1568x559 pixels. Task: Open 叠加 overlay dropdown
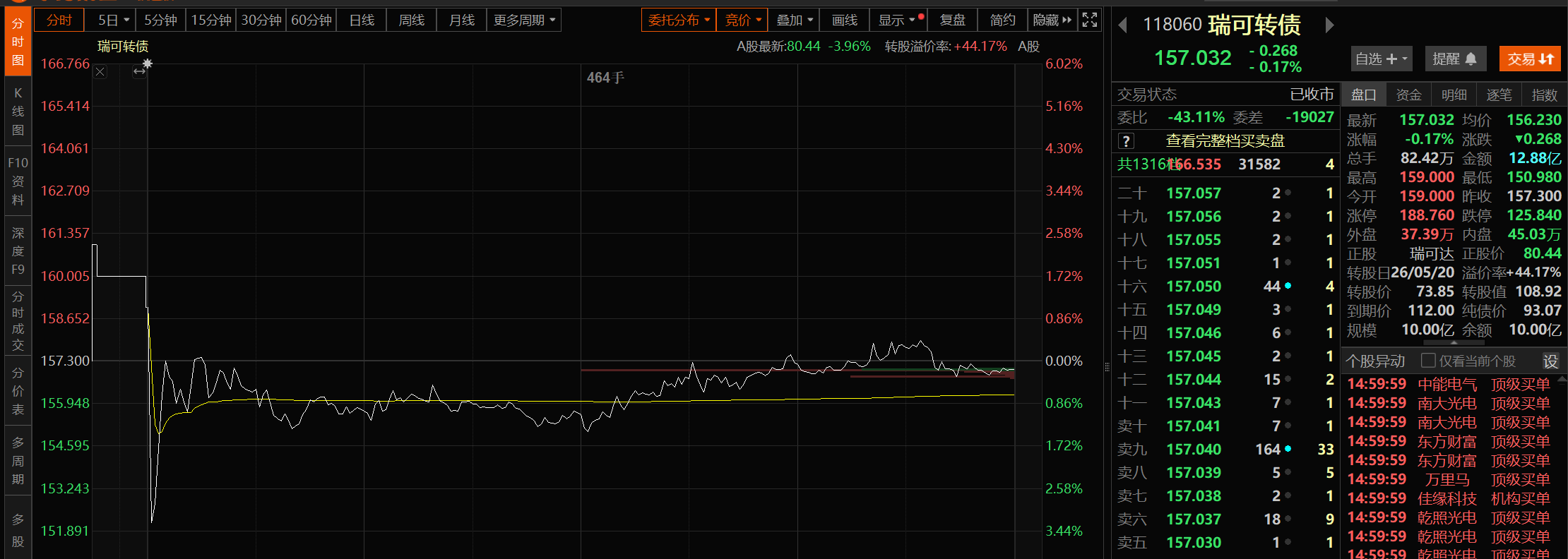pyautogui.click(x=794, y=20)
